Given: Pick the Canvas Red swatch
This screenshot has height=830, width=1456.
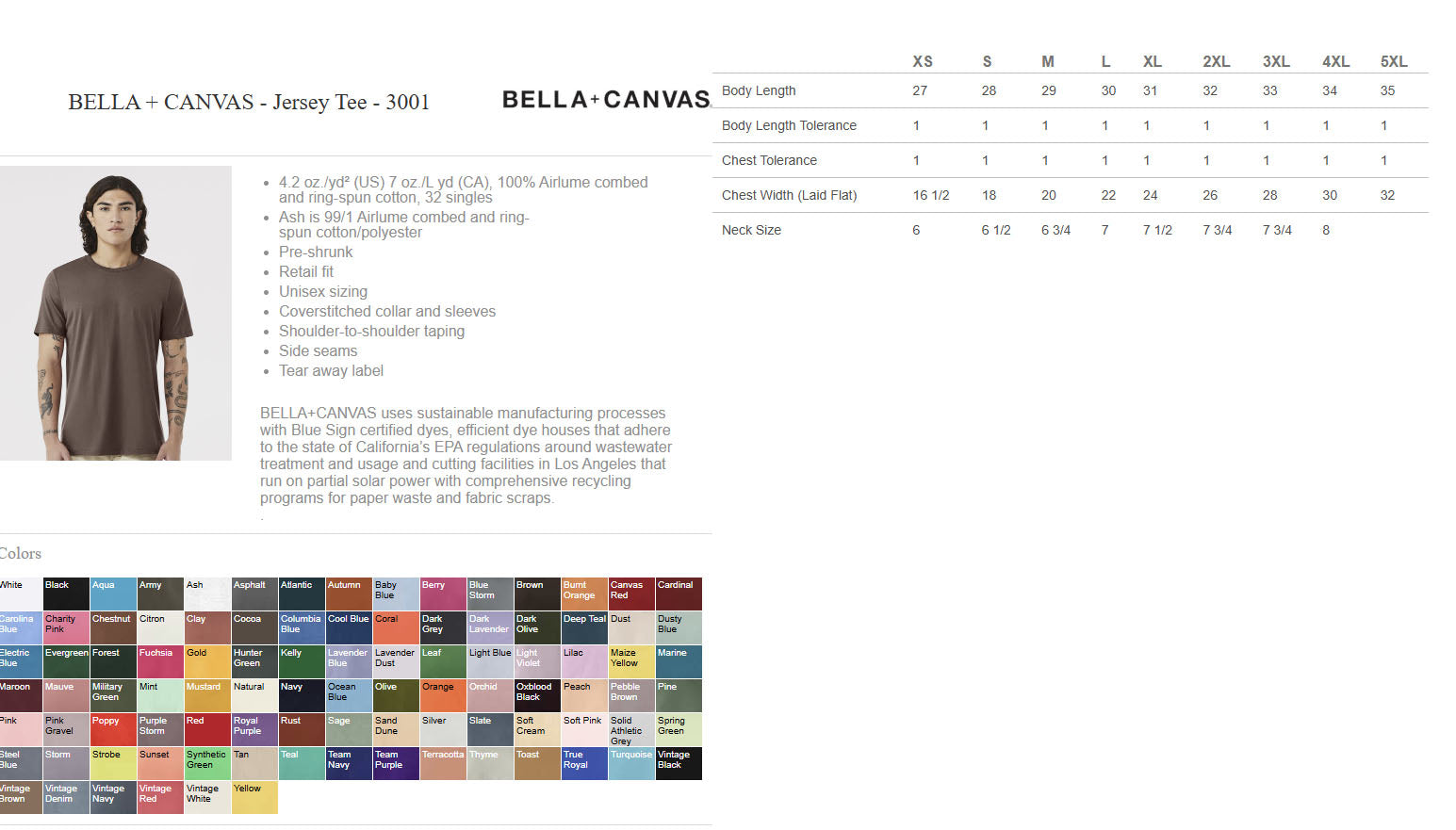Looking at the screenshot, I should pos(631,594).
